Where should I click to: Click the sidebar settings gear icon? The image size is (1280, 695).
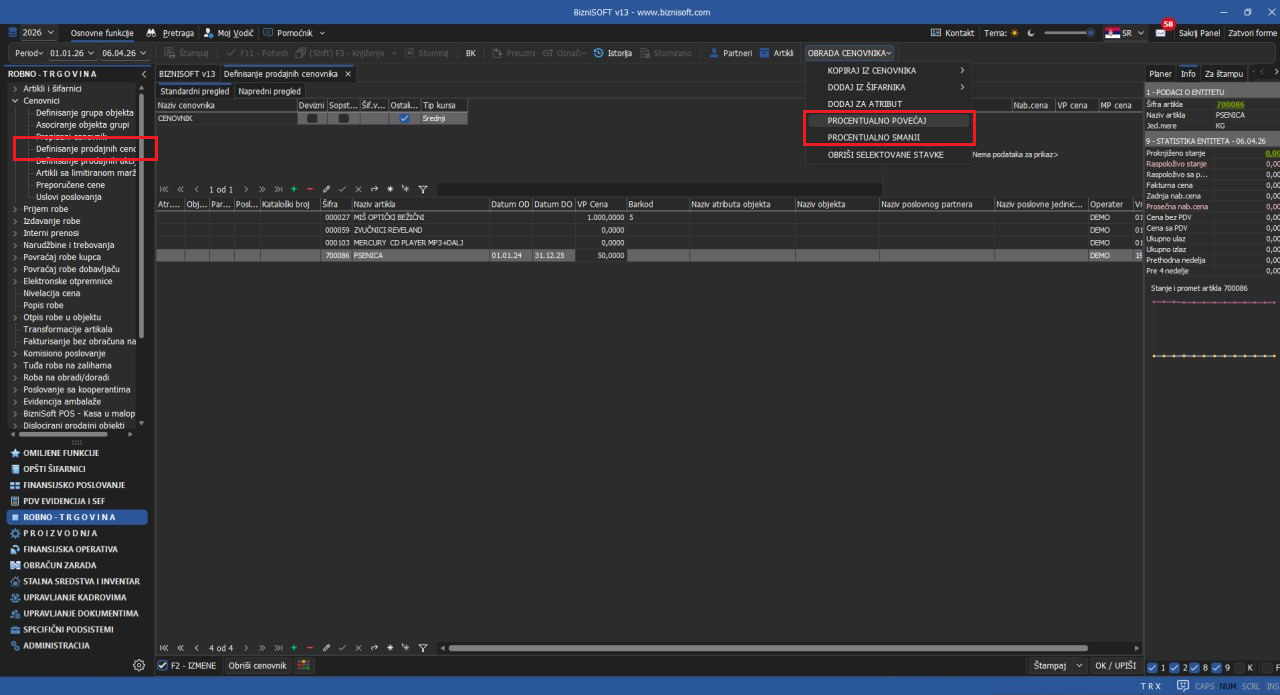click(x=139, y=665)
